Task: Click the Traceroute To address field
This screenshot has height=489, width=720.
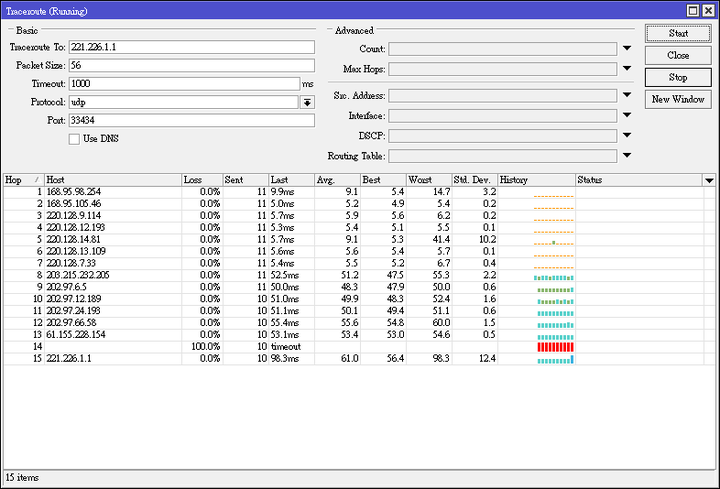Action: click(192, 47)
